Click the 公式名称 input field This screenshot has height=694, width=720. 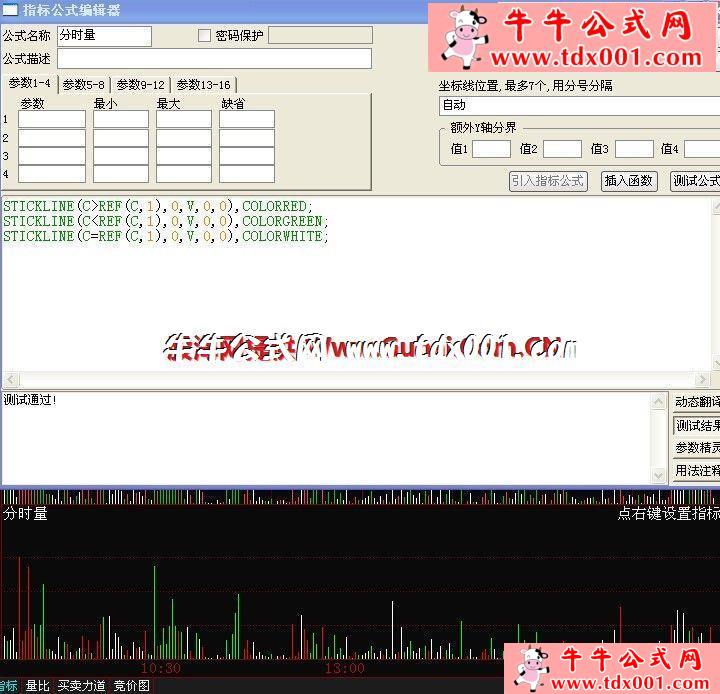104,35
